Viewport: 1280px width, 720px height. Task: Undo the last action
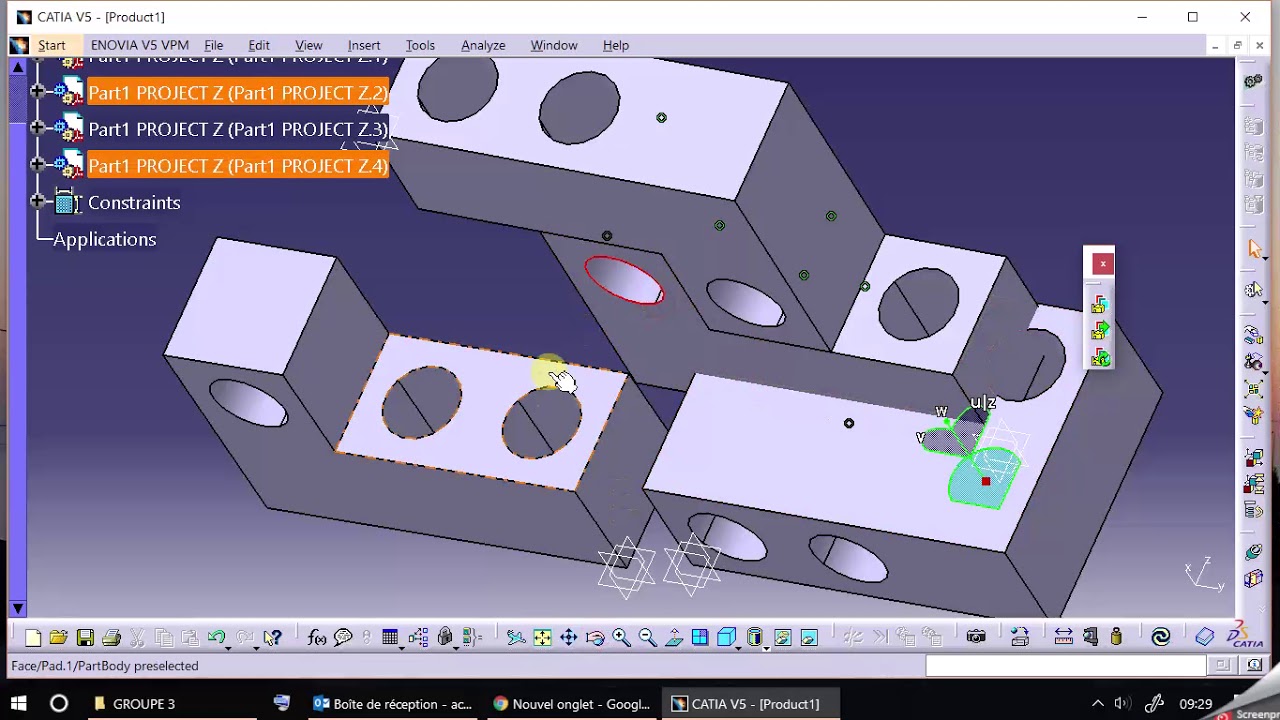pyautogui.click(x=215, y=637)
